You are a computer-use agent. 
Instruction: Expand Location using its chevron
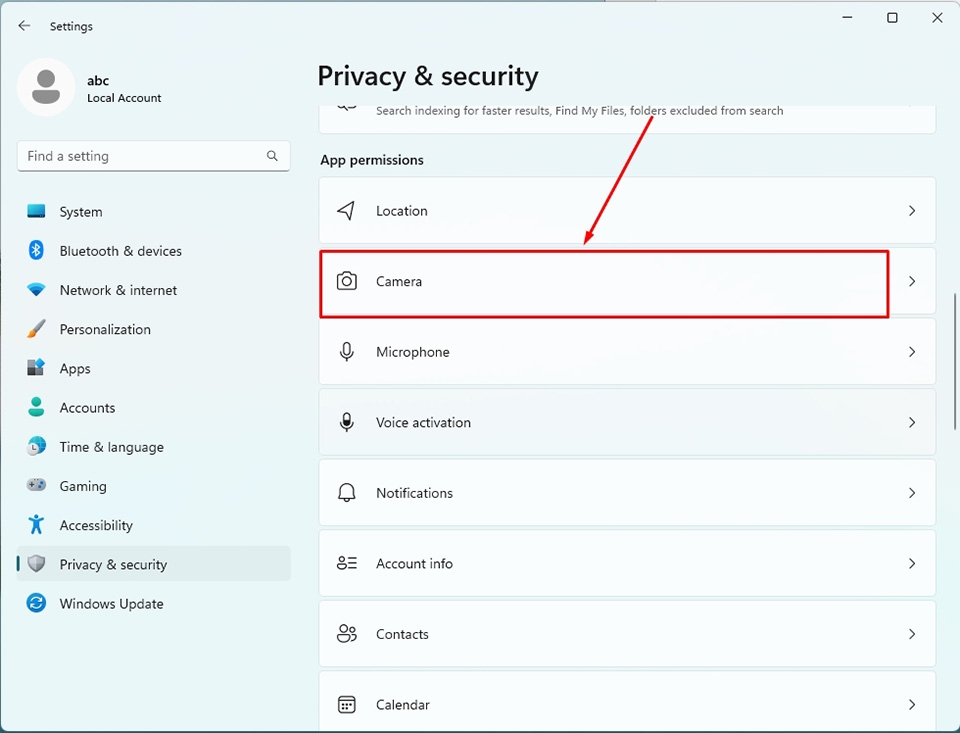[912, 211]
